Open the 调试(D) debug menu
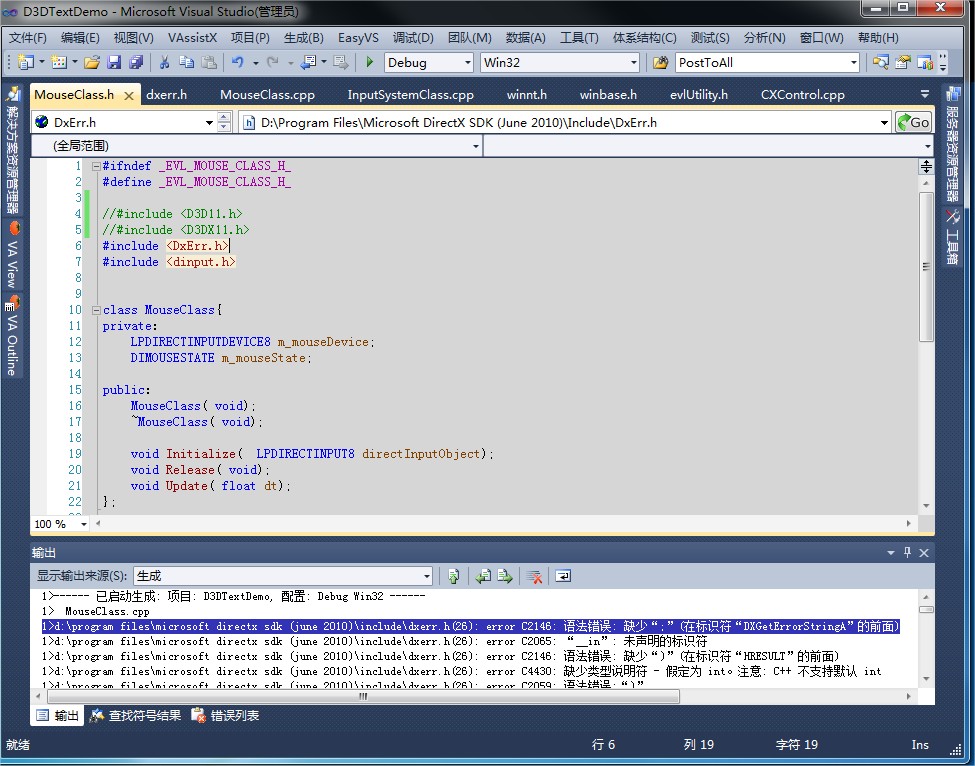975x766 pixels. pos(413,38)
